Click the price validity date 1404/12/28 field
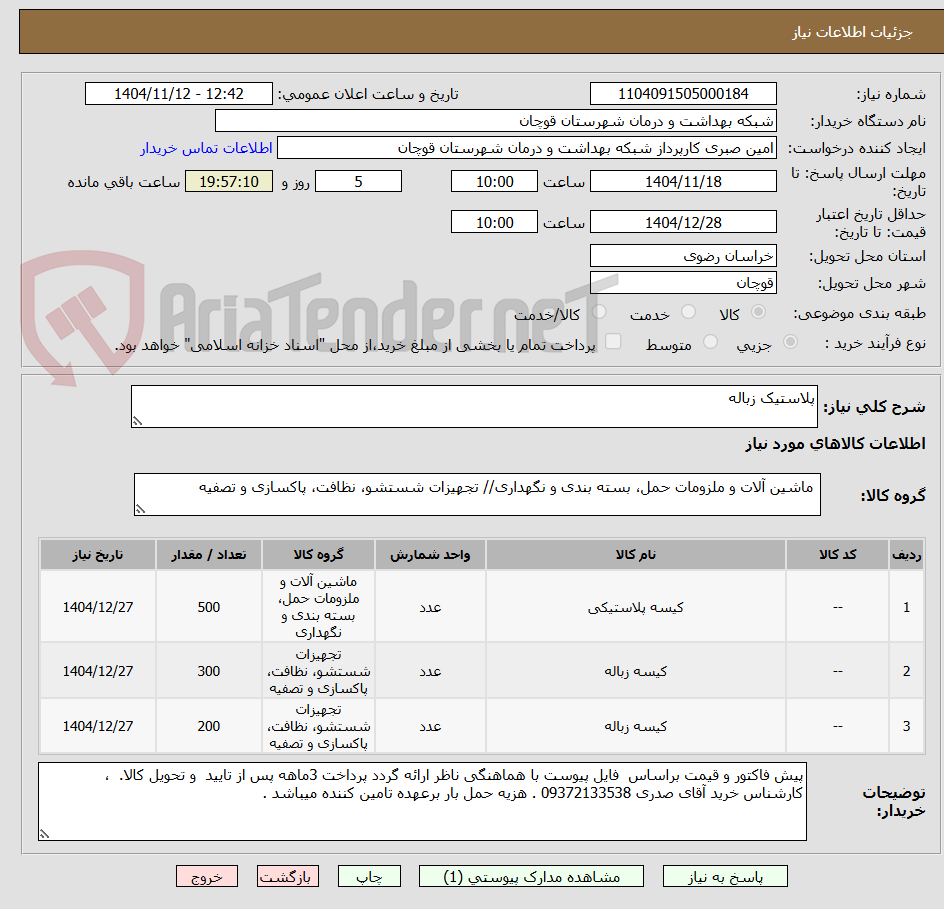Image resolution: width=944 pixels, height=909 pixels. click(x=683, y=222)
